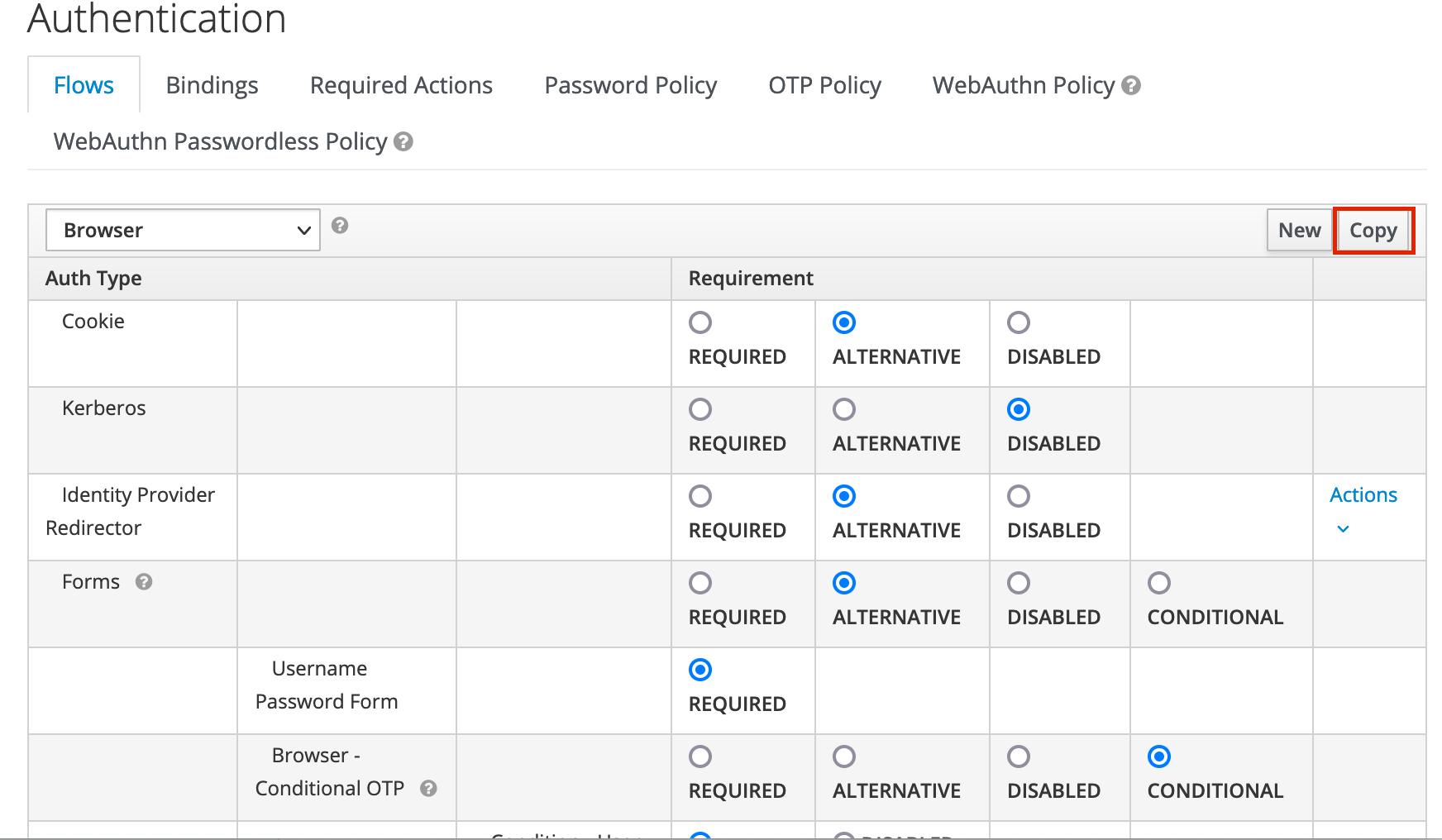Set Cookie requirement to DISABLED

1019,322
